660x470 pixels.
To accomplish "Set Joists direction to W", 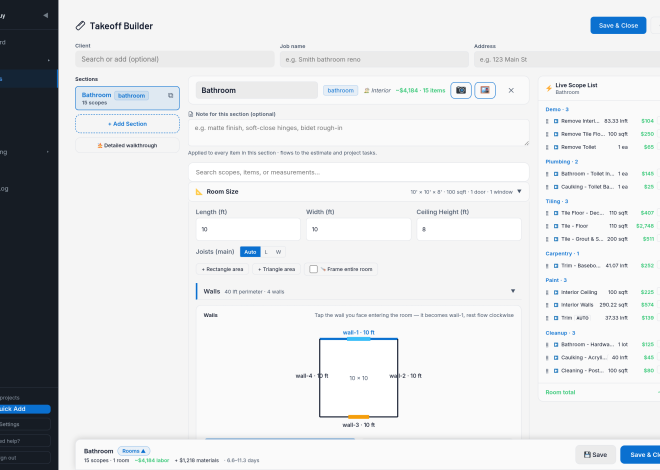I will click(x=278, y=252).
